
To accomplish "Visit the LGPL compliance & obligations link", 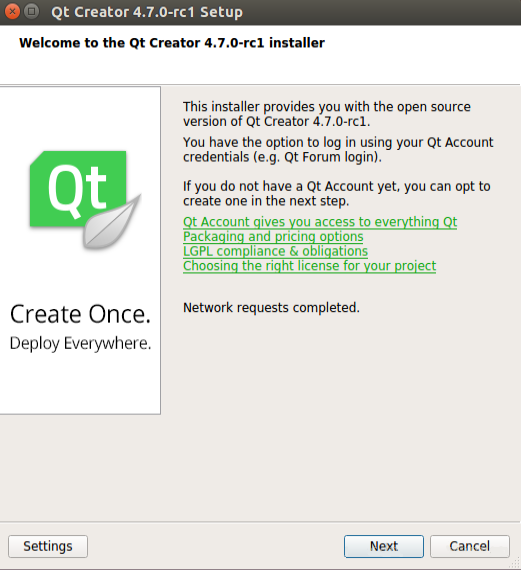I will click(x=275, y=251).
